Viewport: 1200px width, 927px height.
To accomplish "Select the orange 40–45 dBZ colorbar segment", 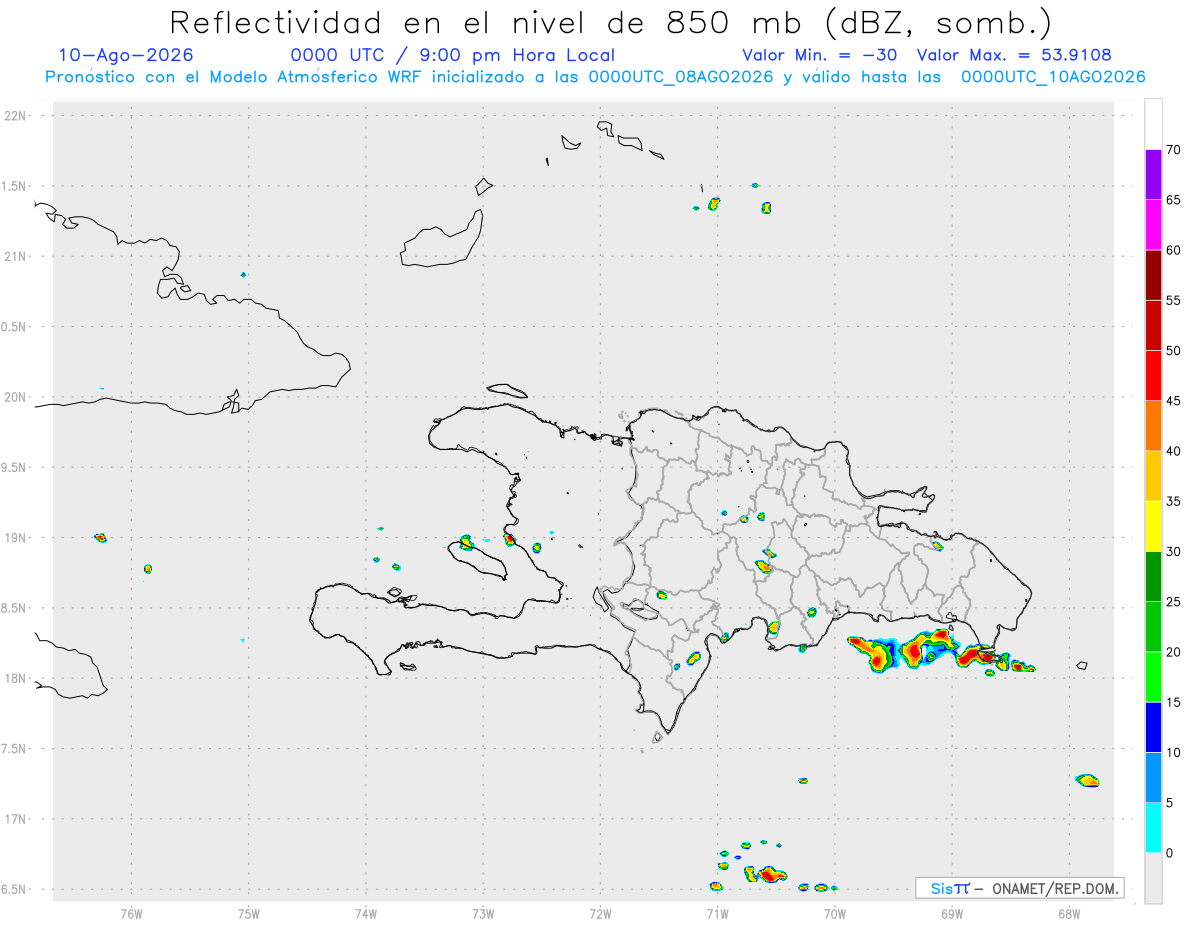I will click(1153, 425).
